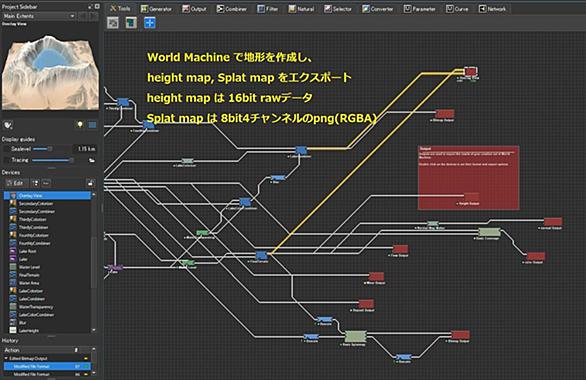586x380 pixels.
Task: Click the blue cross toolbar icon
Action: (x=149, y=23)
